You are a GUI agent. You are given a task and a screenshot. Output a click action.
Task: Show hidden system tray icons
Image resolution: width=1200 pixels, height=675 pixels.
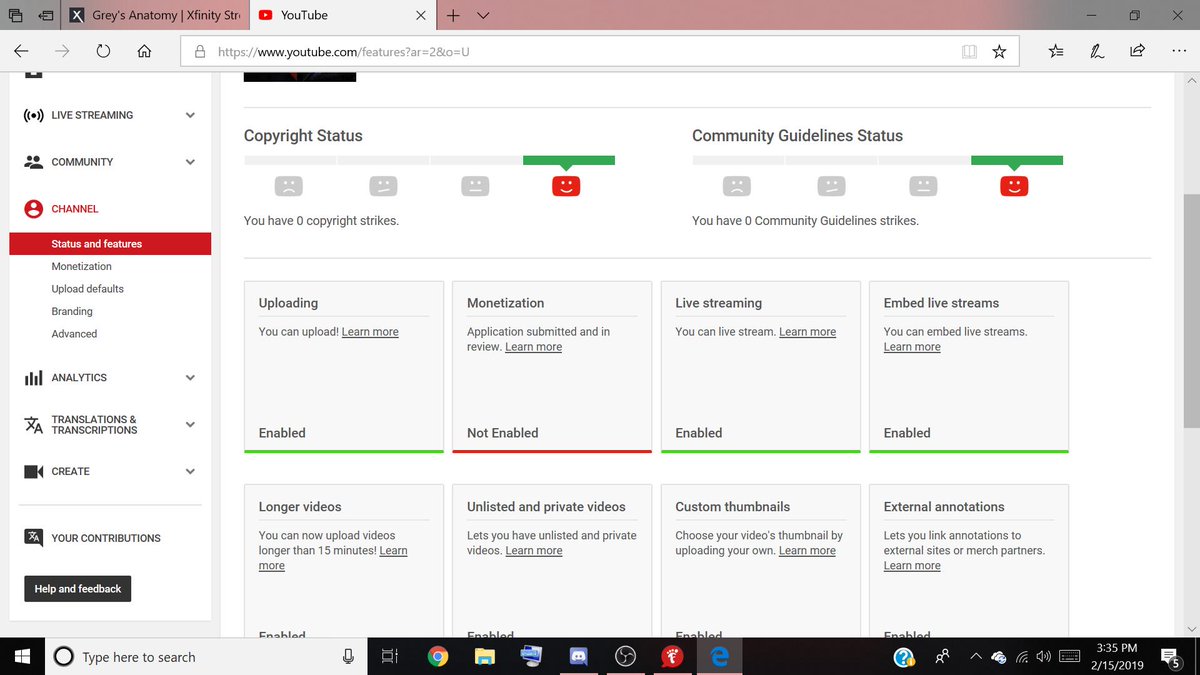pyautogui.click(x=975, y=657)
